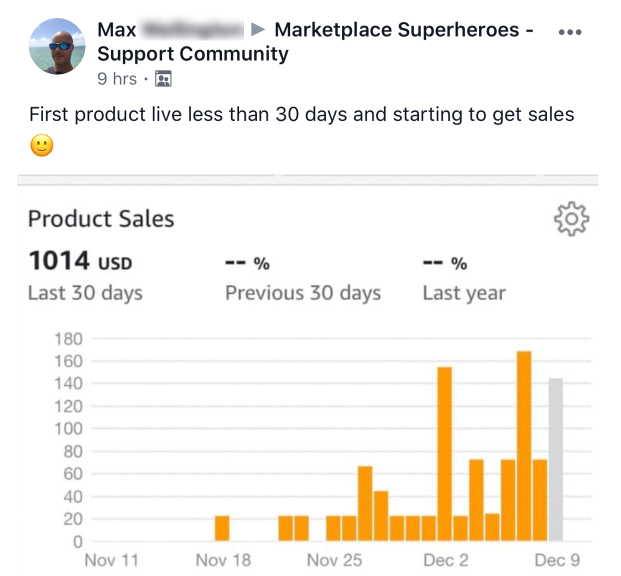Open Max's profile picture

[x=57, y=45]
